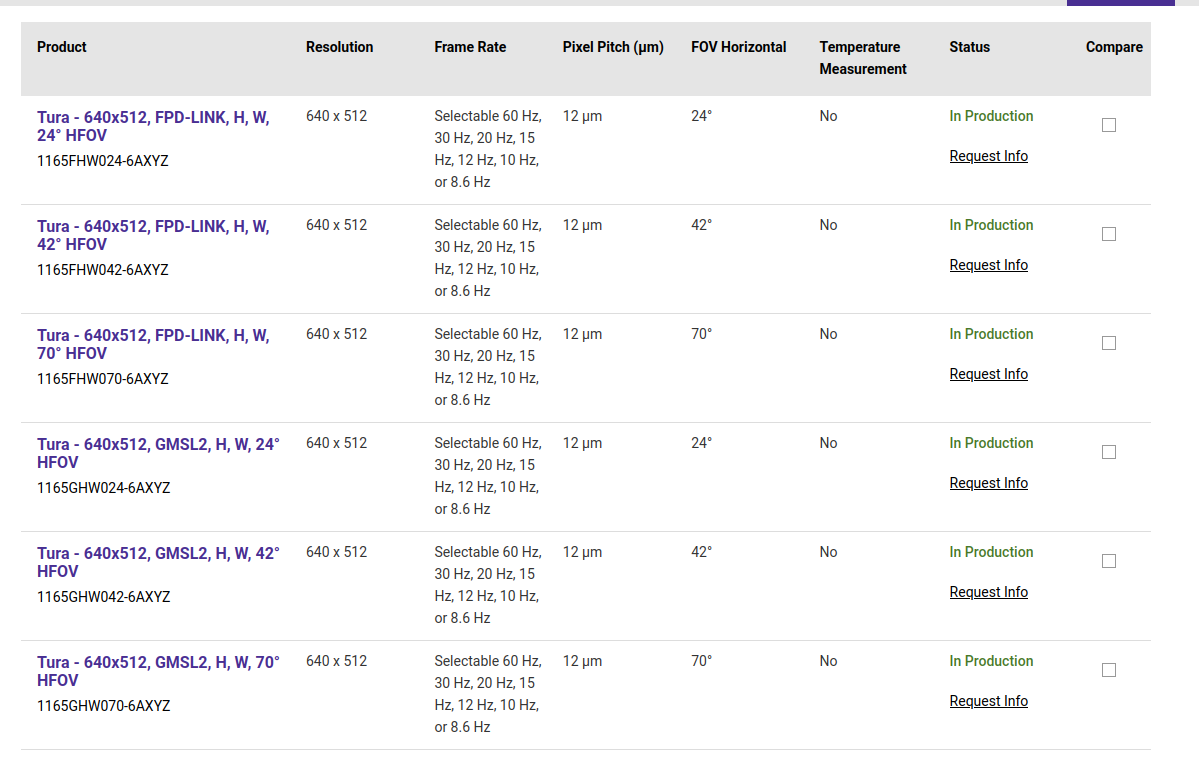Request Info for GMSL2 70° HFOV camera
The height and width of the screenshot is (775, 1199).
click(x=988, y=701)
